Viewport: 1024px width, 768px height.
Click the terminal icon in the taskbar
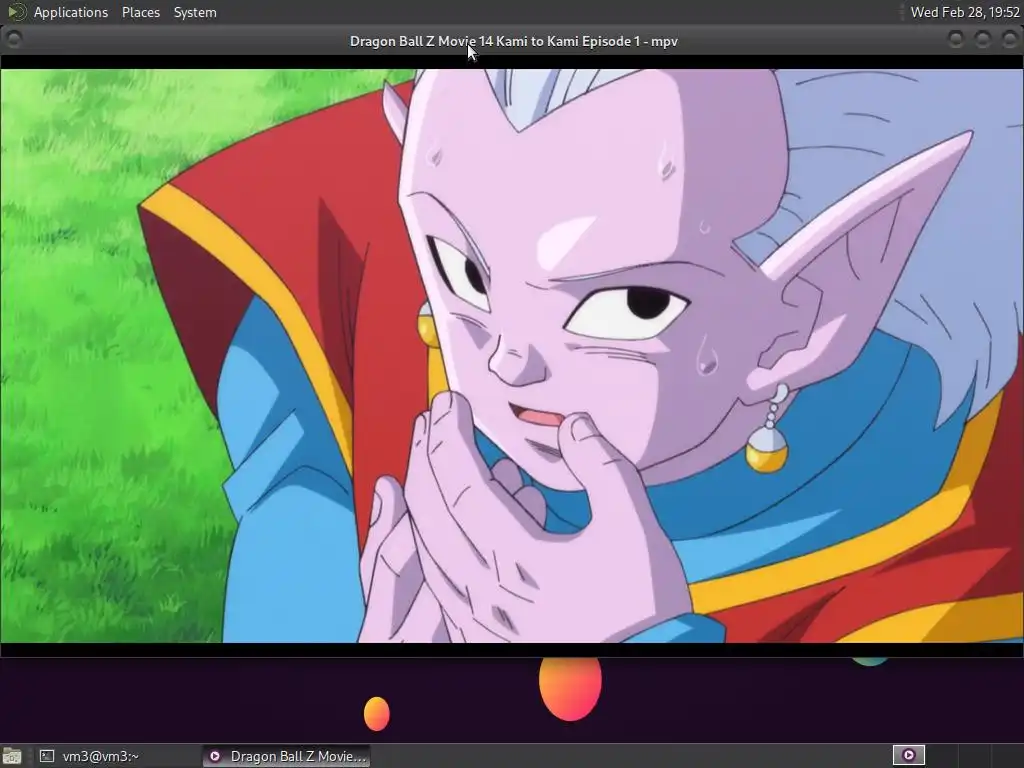click(46, 756)
